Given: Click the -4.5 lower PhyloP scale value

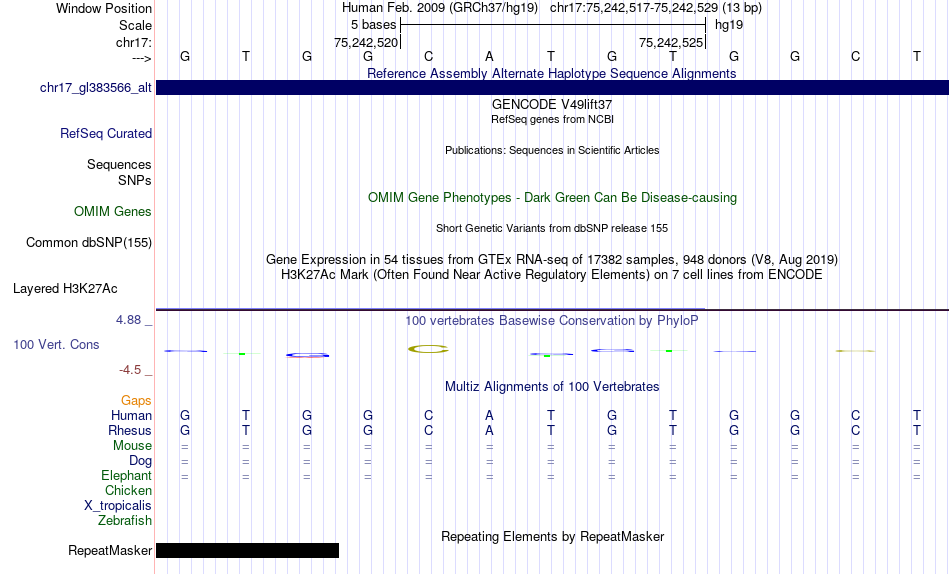Looking at the screenshot, I should coord(130,370).
